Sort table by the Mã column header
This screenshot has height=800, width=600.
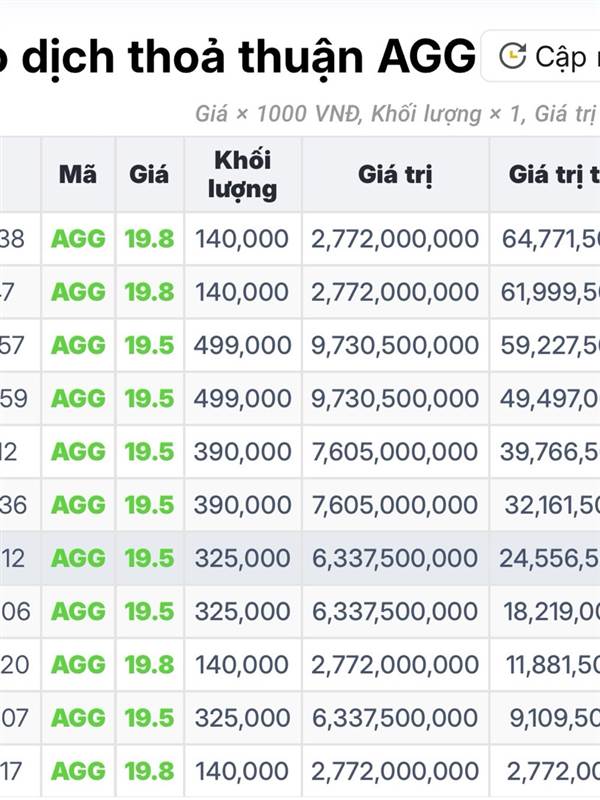pos(78,174)
